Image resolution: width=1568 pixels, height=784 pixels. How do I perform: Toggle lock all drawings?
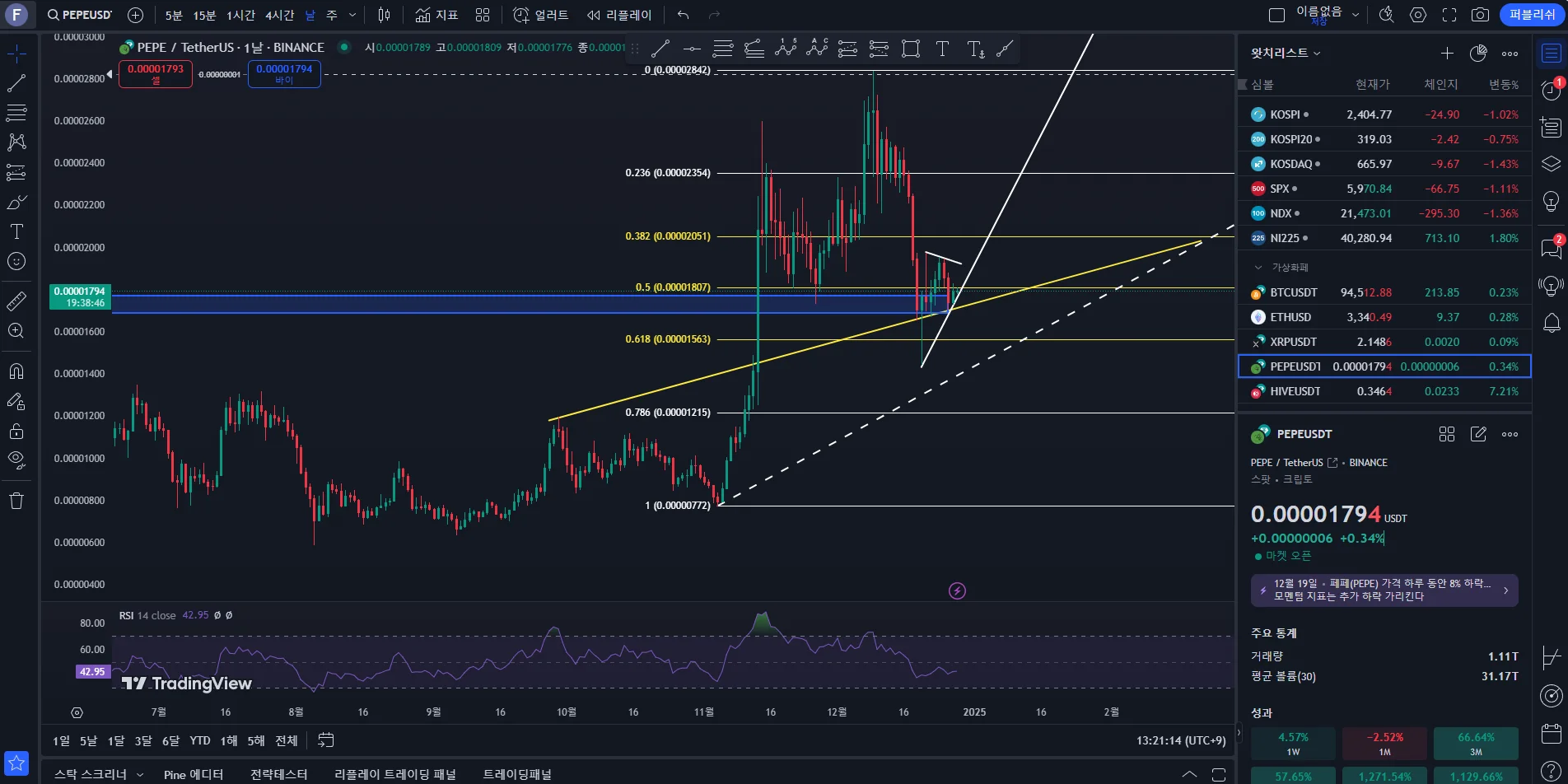click(x=16, y=431)
